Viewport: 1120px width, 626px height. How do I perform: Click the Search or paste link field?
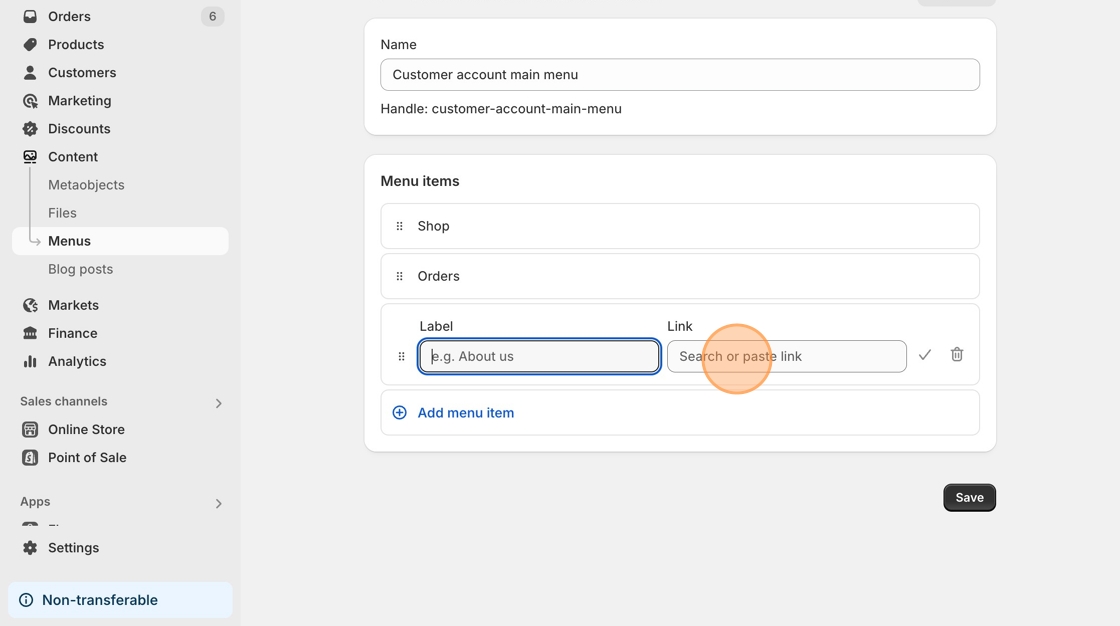(786, 356)
